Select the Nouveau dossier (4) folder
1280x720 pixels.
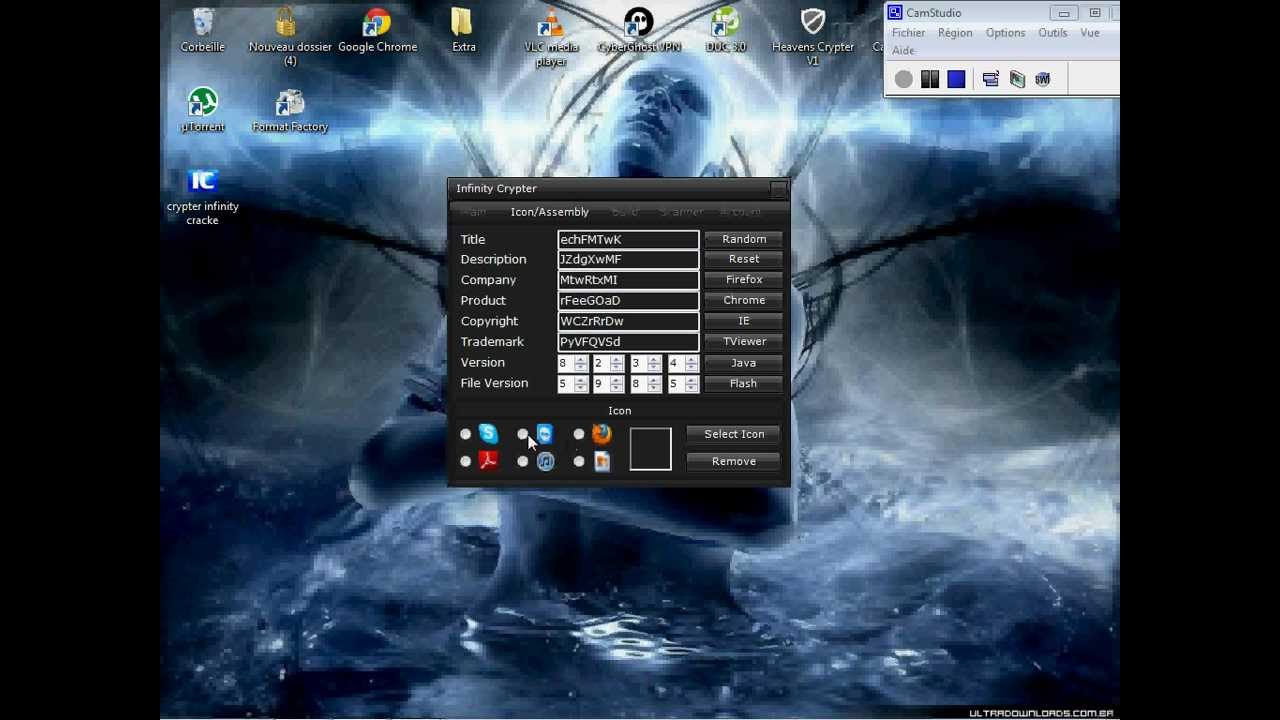pyautogui.click(x=290, y=37)
